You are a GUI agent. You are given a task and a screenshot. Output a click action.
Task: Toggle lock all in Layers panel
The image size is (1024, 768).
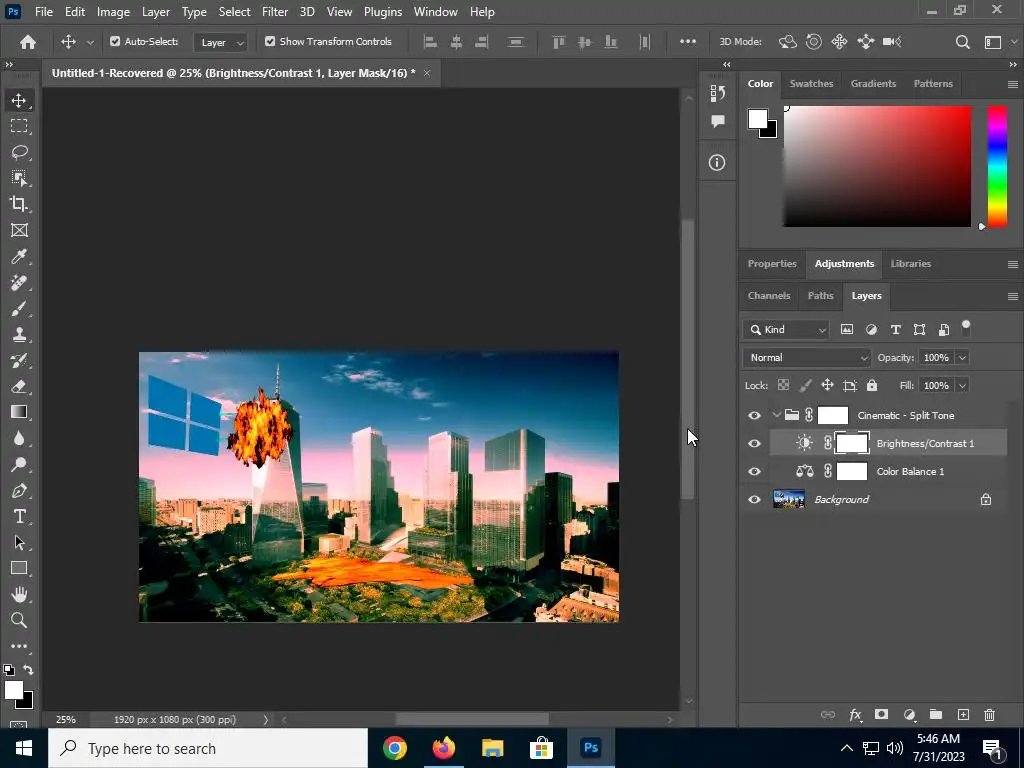872,385
